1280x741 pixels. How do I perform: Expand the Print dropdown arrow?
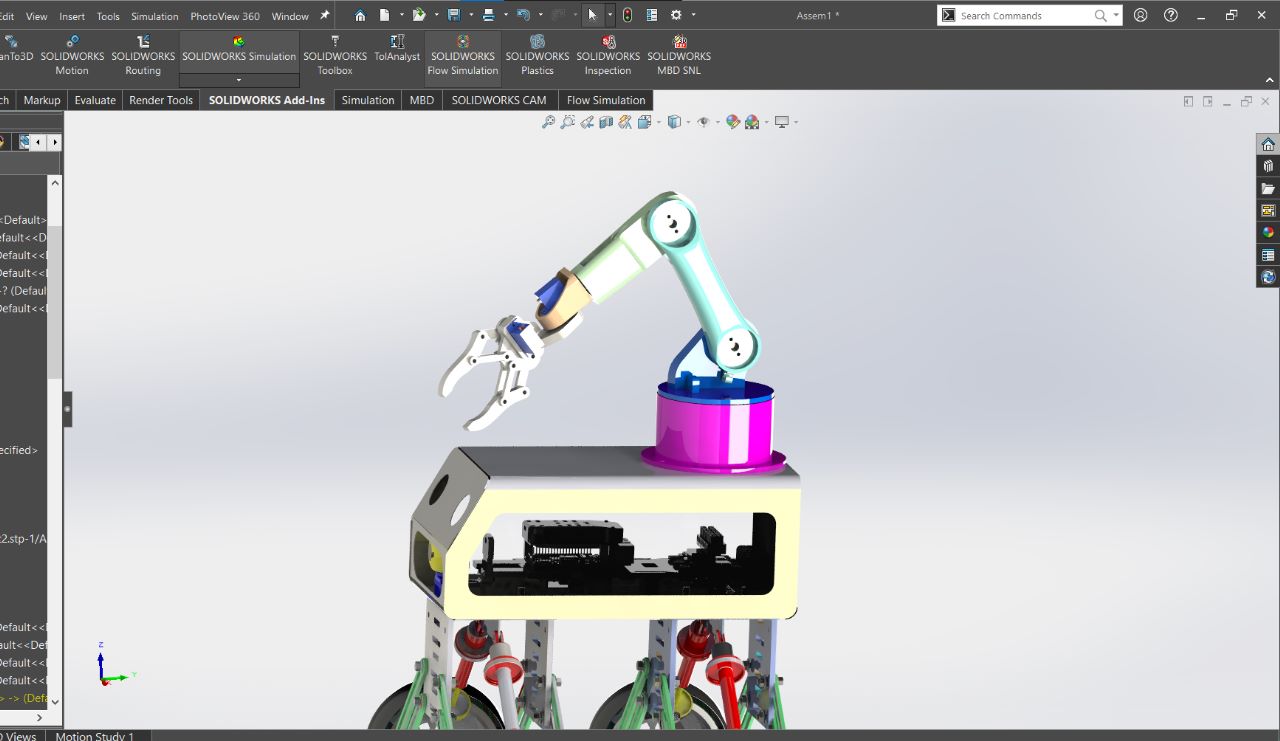point(505,15)
